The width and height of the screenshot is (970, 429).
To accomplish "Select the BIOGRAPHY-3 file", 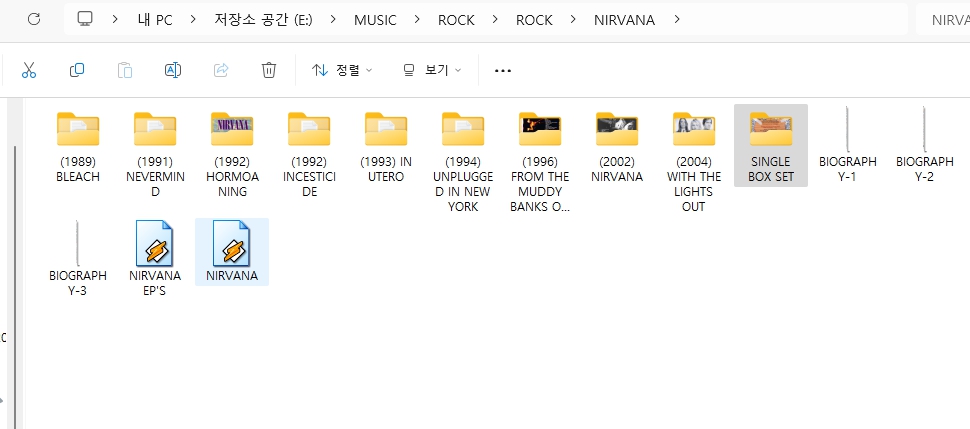I will [x=78, y=259].
